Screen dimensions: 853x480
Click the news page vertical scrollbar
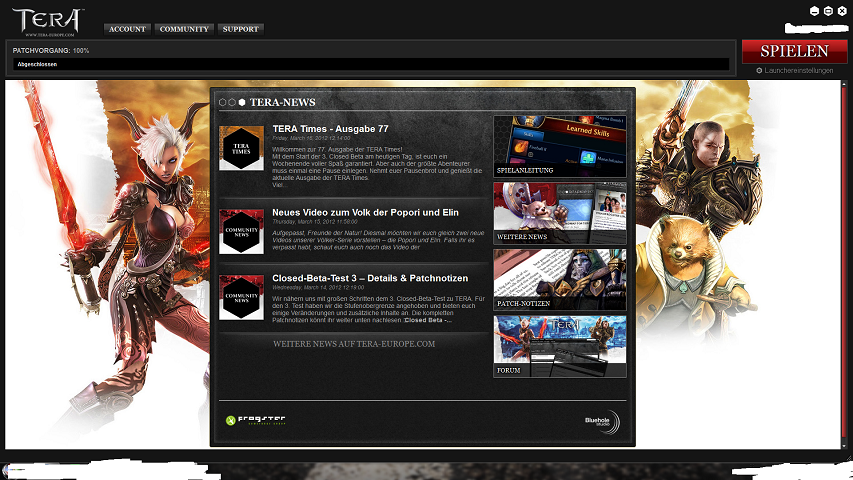(x=844, y=264)
